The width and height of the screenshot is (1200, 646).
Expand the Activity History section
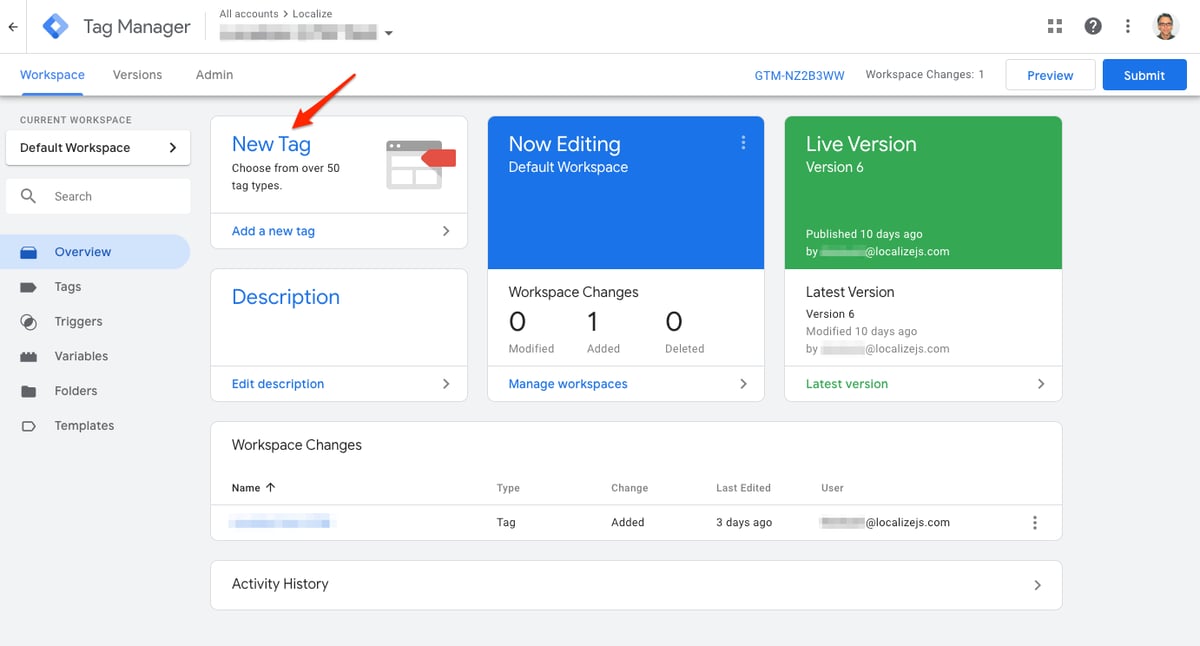tap(636, 584)
